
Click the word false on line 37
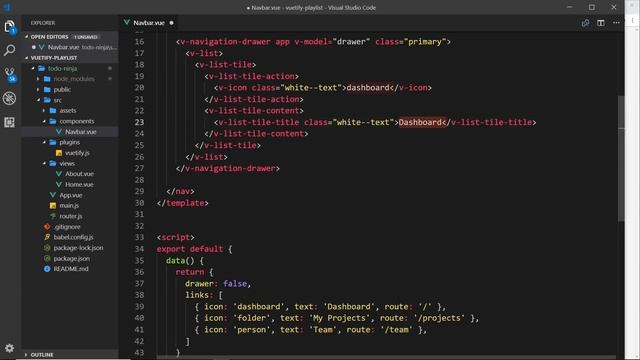click(235, 283)
